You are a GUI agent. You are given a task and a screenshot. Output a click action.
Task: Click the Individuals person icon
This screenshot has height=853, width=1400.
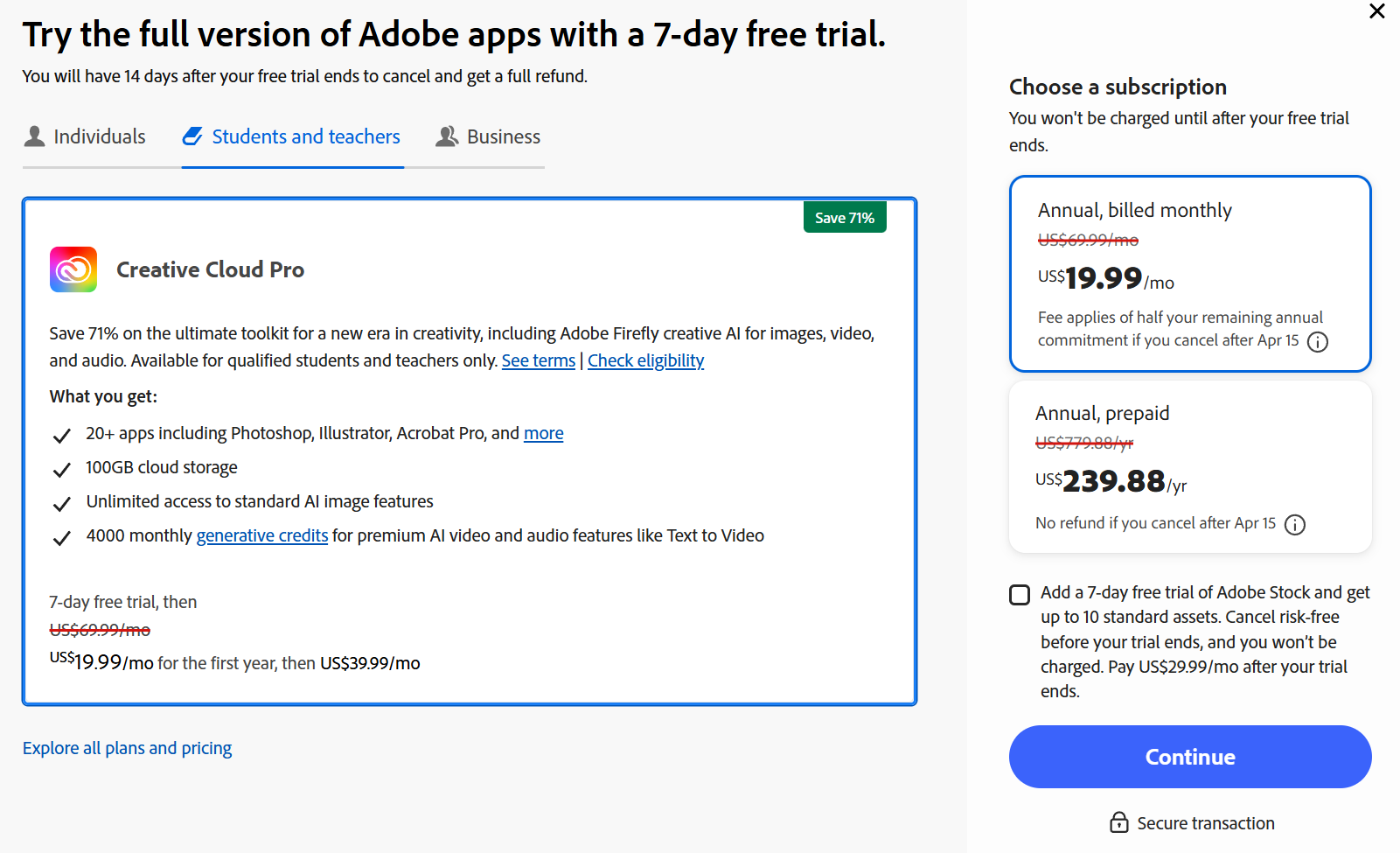pos(35,136)
